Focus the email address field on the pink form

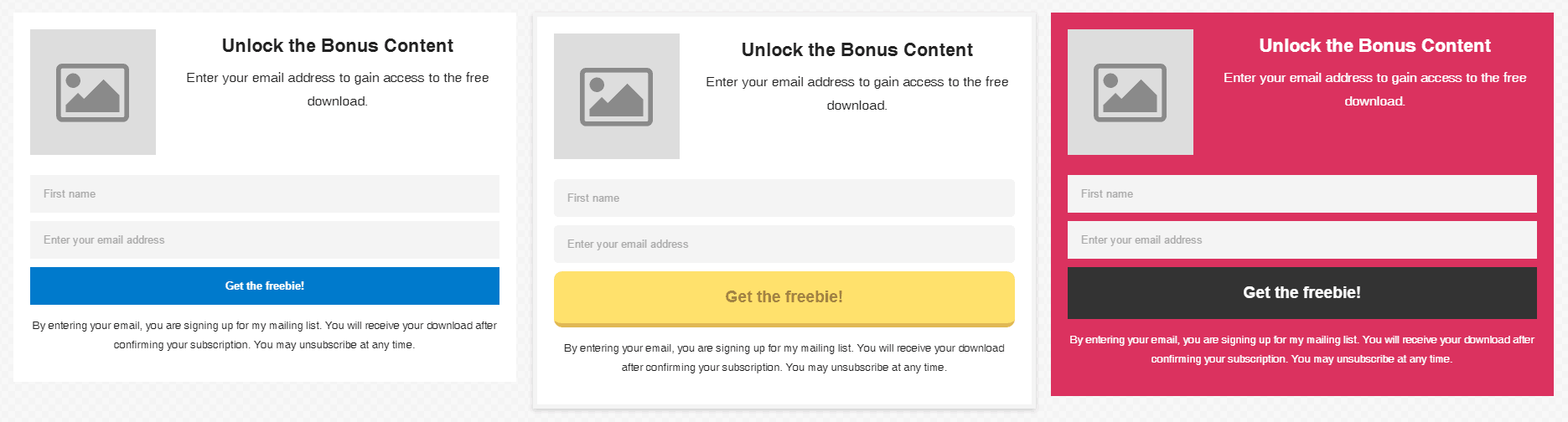[1302, 239]
